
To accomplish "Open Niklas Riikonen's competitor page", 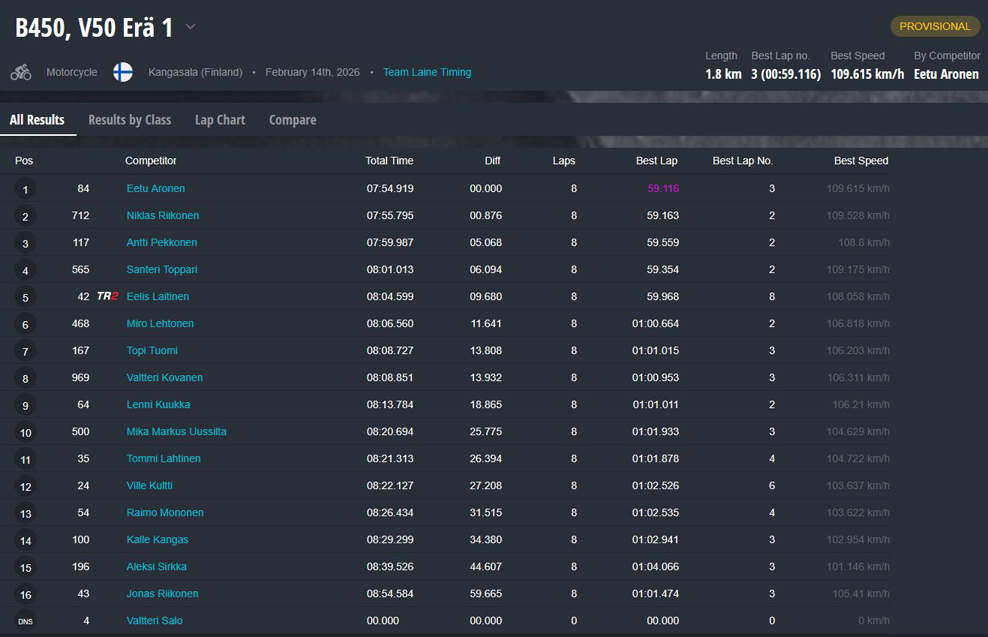I will click(162, 216).
